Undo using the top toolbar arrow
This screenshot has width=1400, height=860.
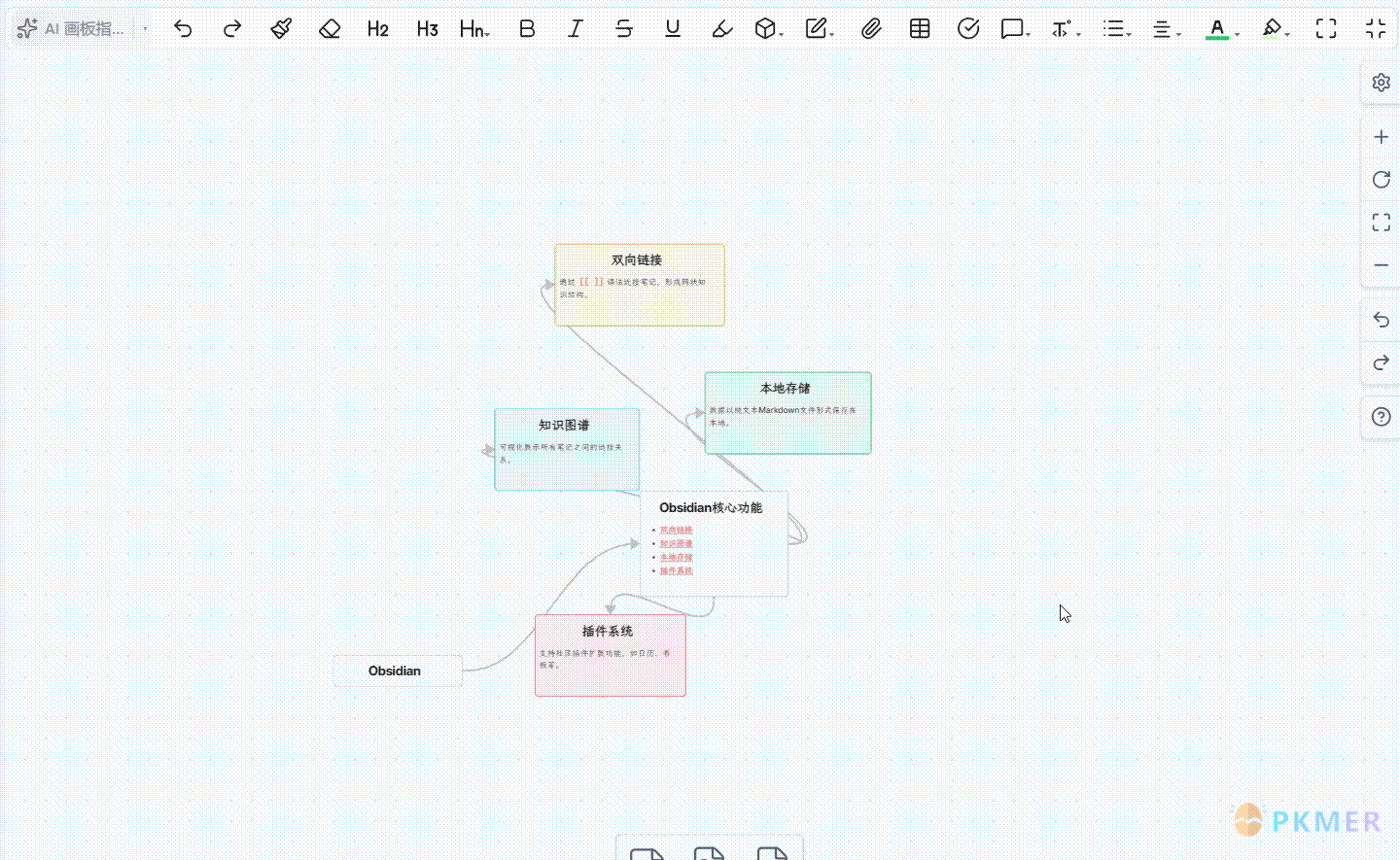click(183, 28)
